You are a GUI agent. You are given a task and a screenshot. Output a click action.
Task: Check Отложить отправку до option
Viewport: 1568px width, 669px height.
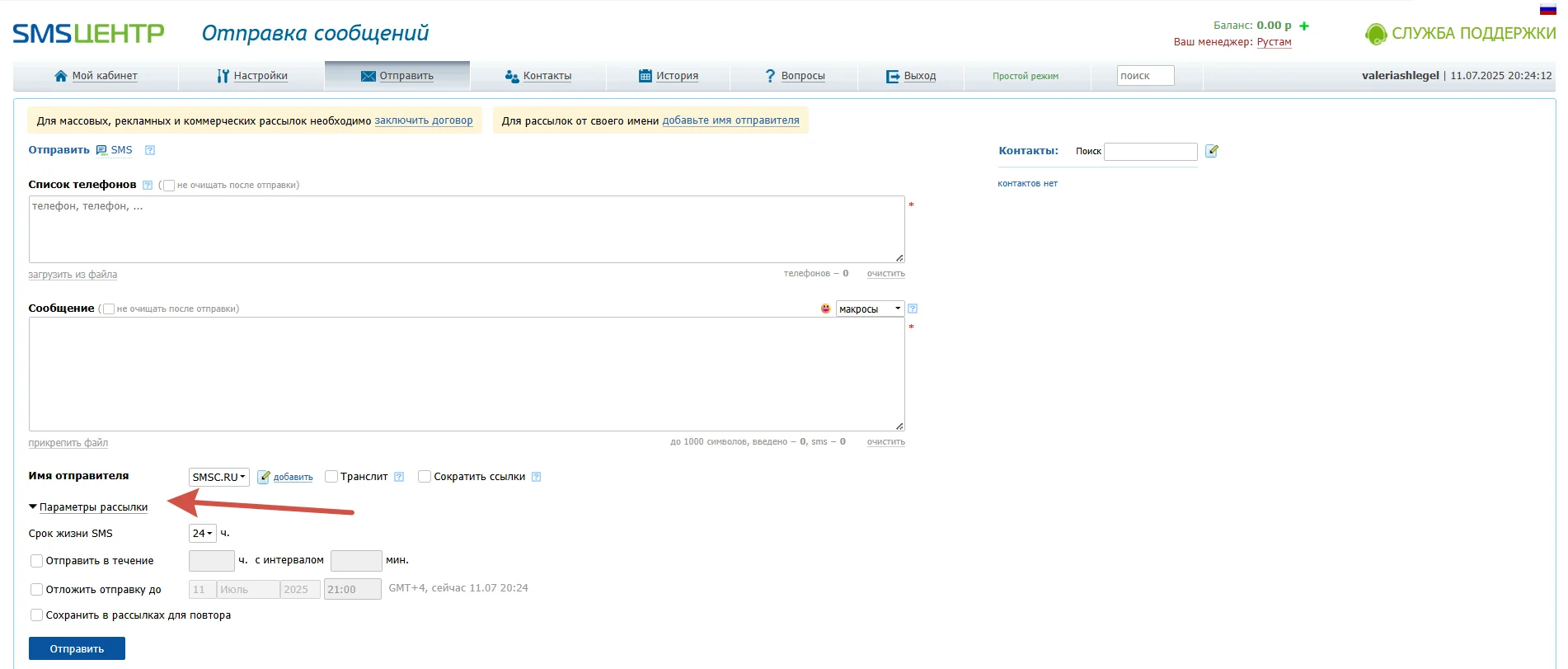coord(36,590)
